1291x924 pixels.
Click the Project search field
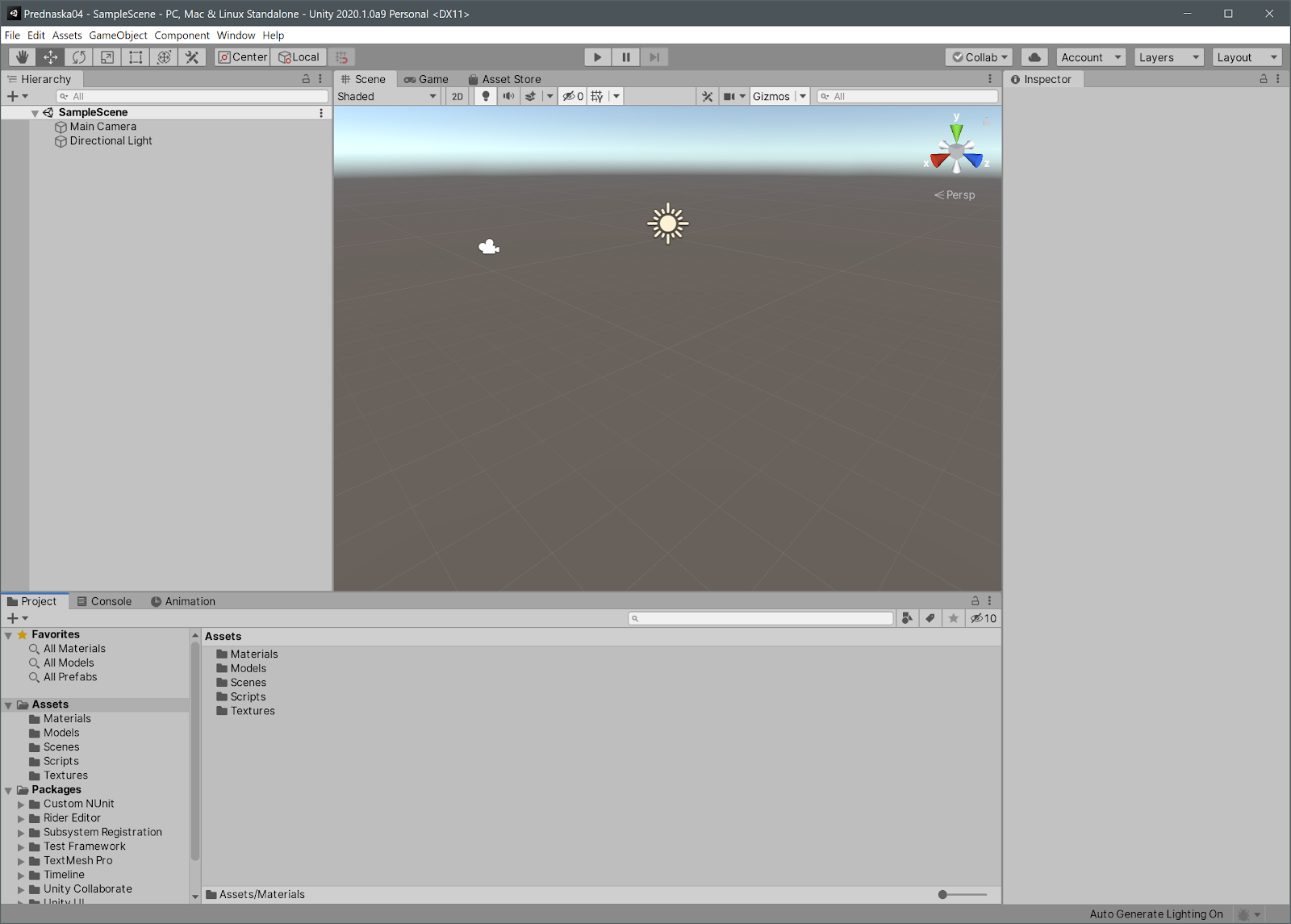[x=761, y=618]
